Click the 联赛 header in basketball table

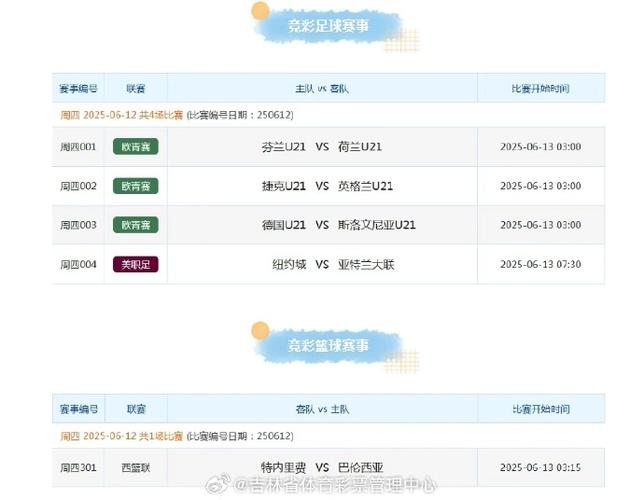point(136,409)
